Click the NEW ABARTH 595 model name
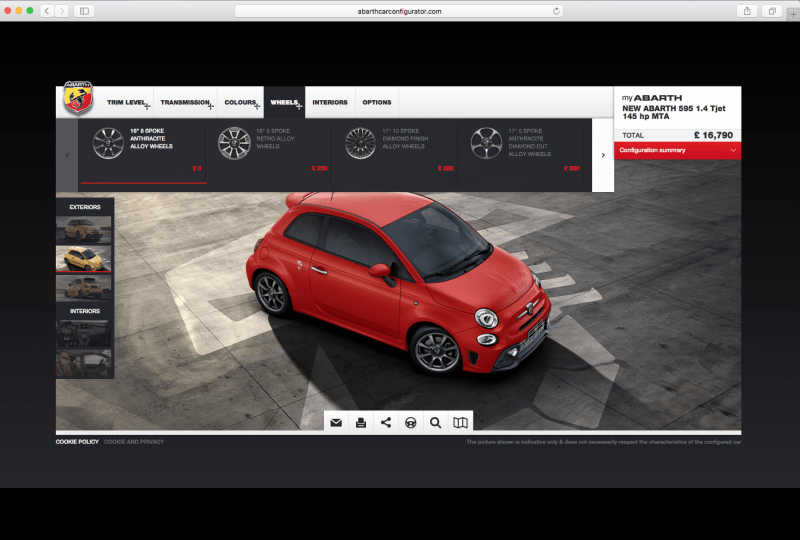The image size is (800, 540). pos(673,112)
